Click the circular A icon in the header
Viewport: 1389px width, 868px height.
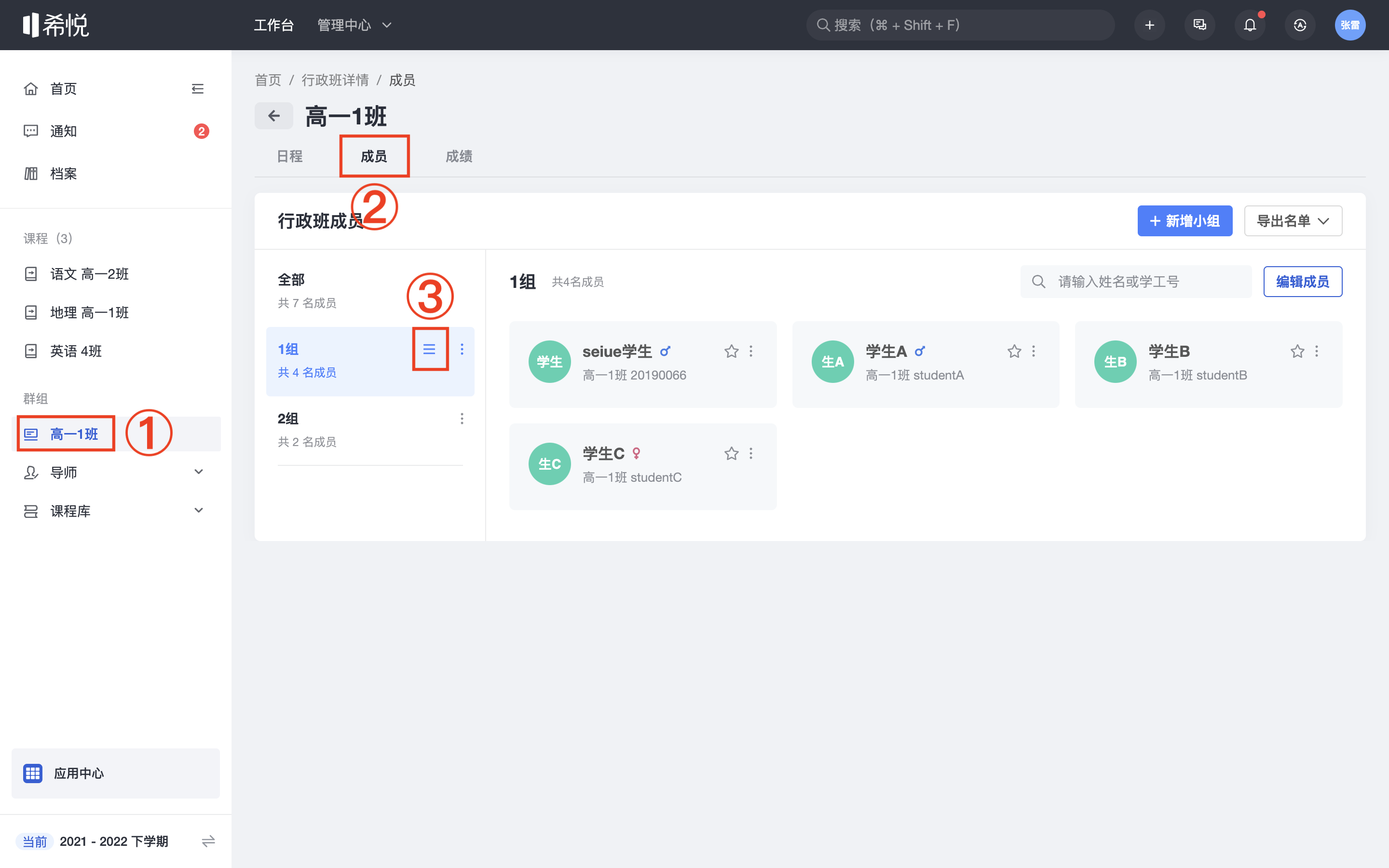point(1300,25)
